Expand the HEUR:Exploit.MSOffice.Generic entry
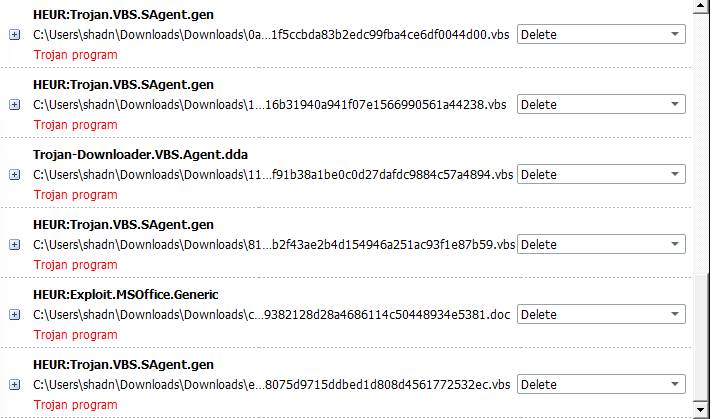Viewport: 718px width, 419px height. pos(14,315)
